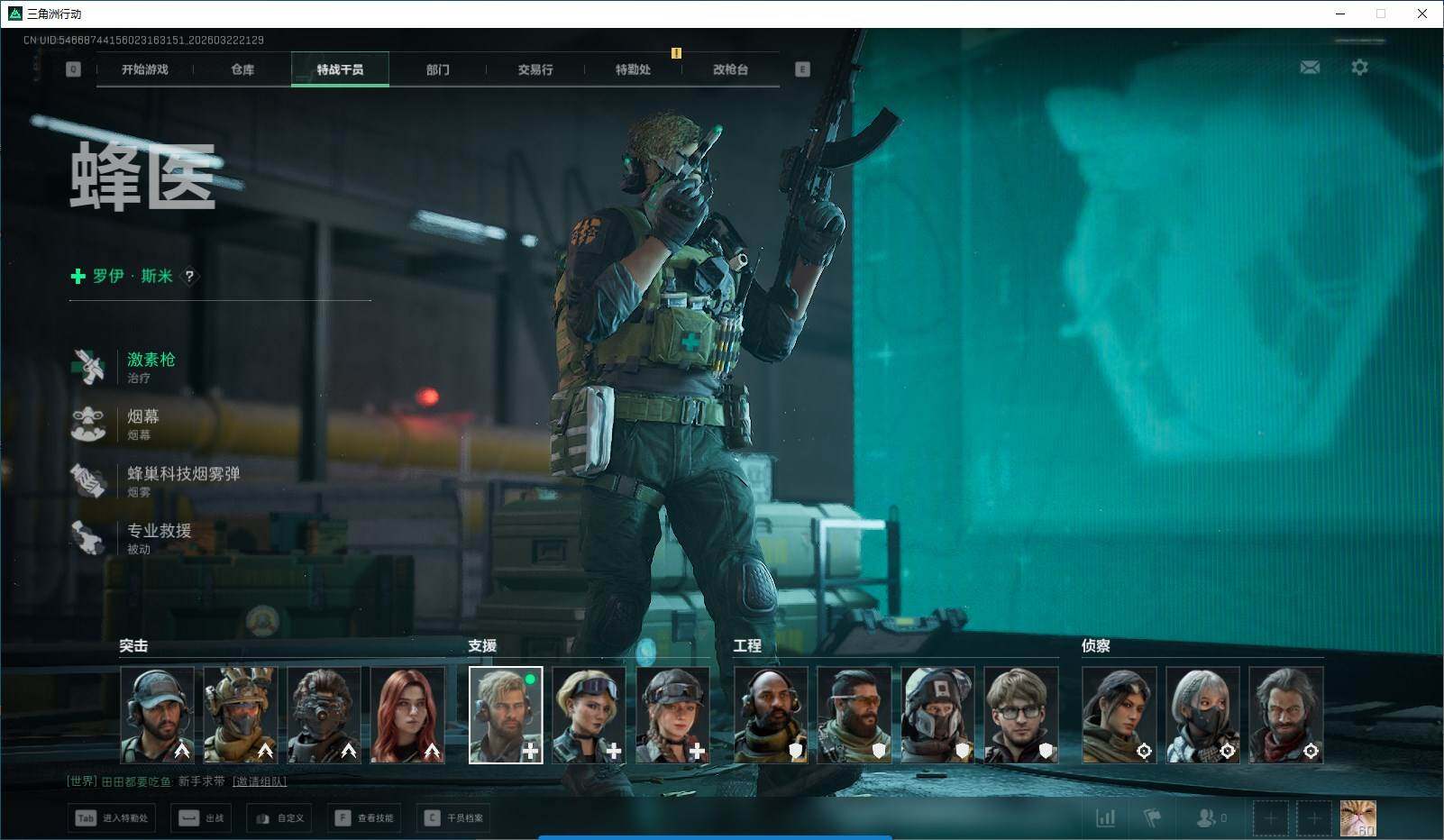
Task: Click the 蜂医 operator title
Action: click(143, 176)
